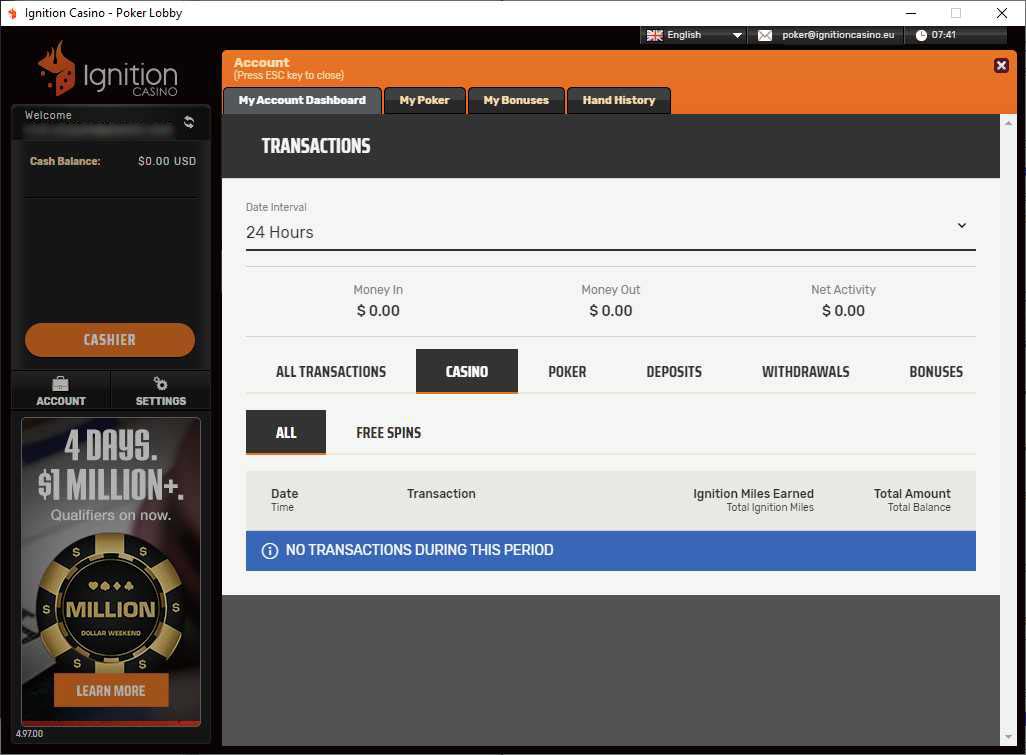Activate the POKER transactions filter

point(567,371)
